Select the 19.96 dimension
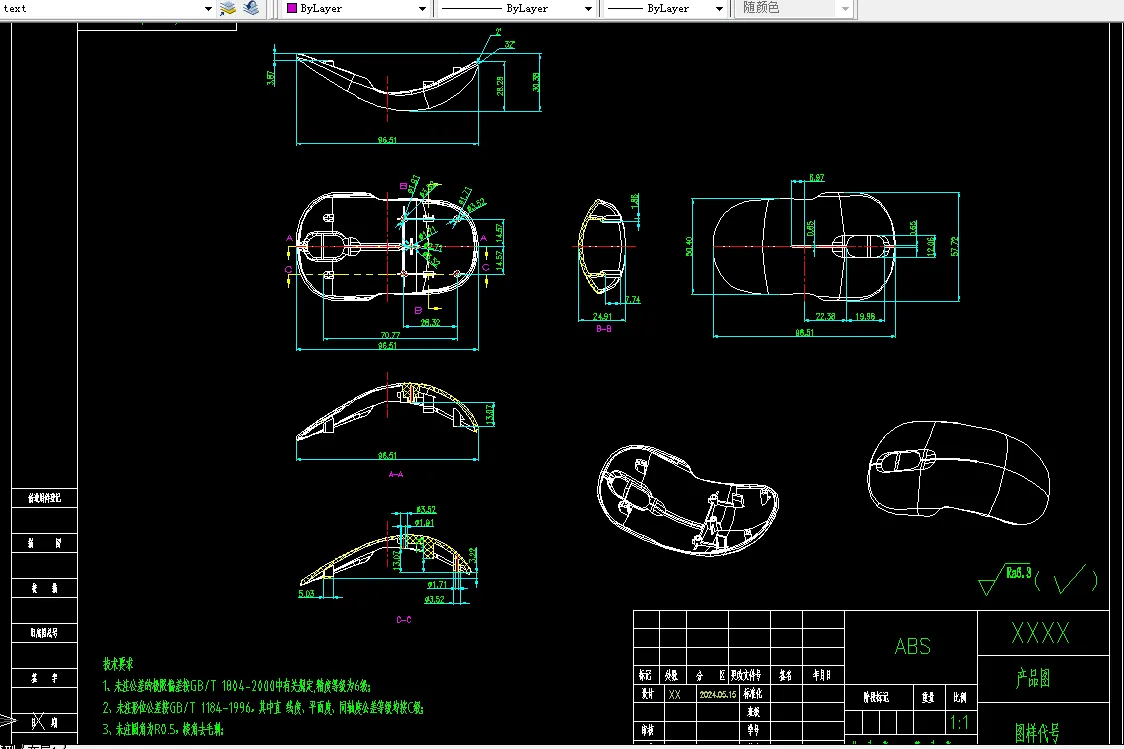The image size is (1124, 749). [865, 316]
